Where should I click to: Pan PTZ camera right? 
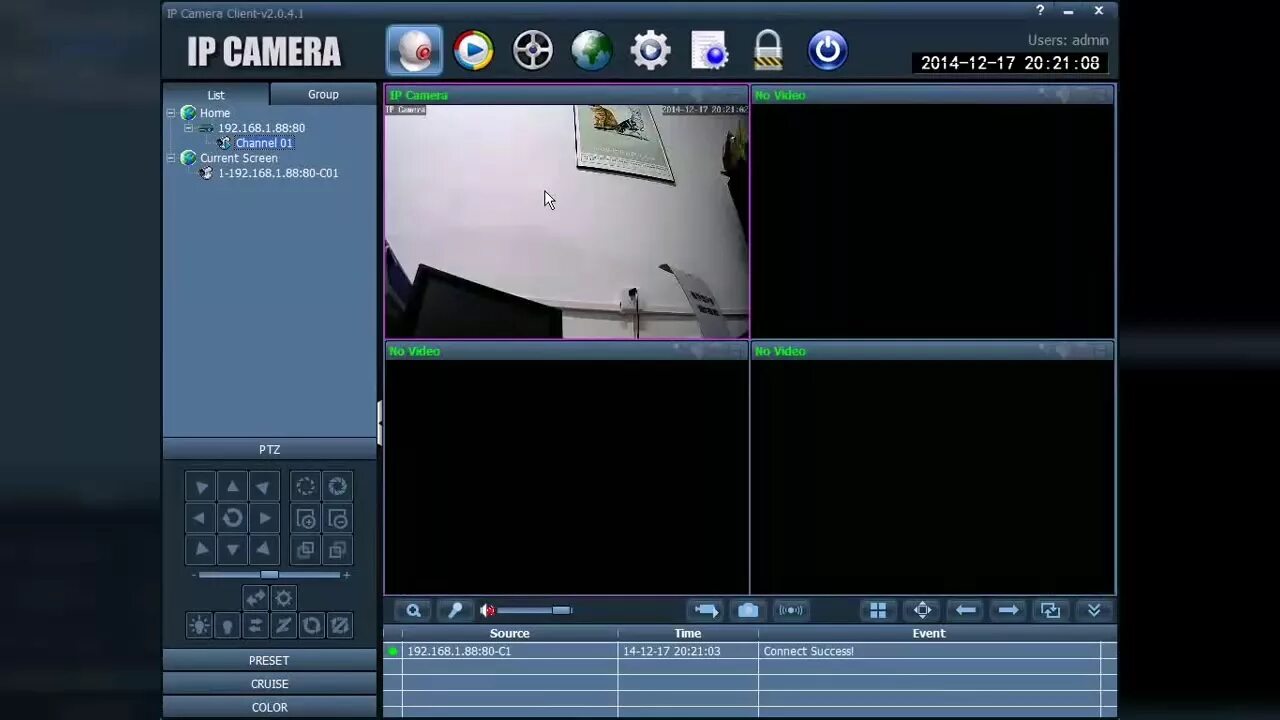coord(264,518)
